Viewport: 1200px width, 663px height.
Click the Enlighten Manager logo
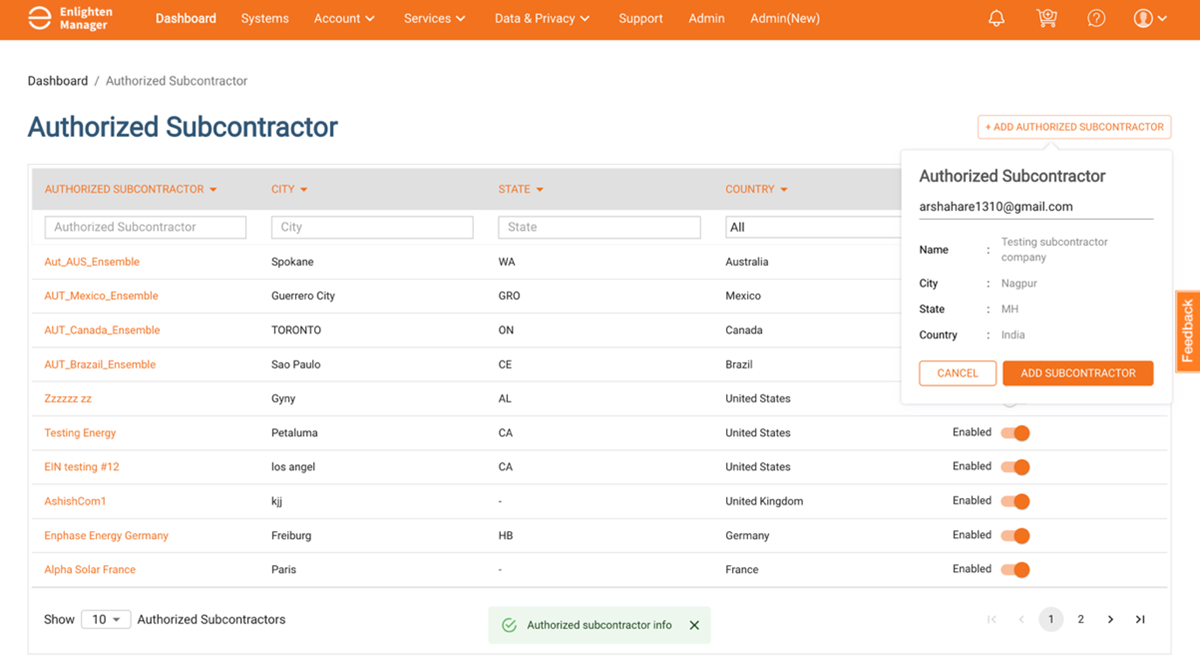pos(70,18)
